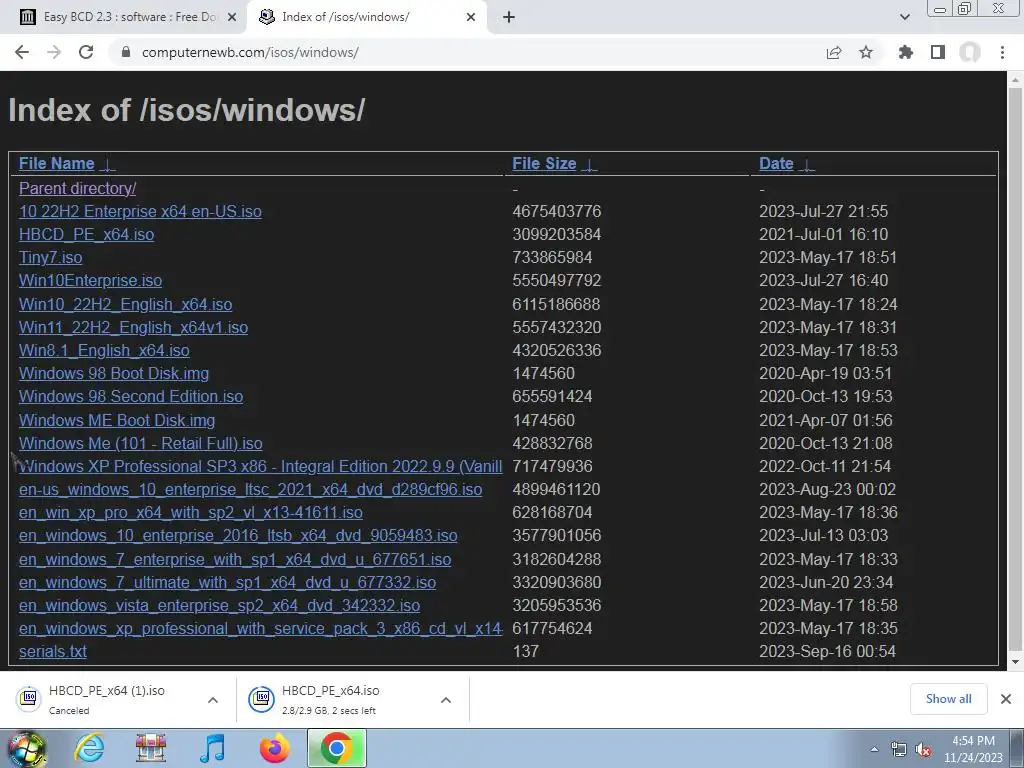Click the Win10Enterprise.iso link

coord(90,281)
